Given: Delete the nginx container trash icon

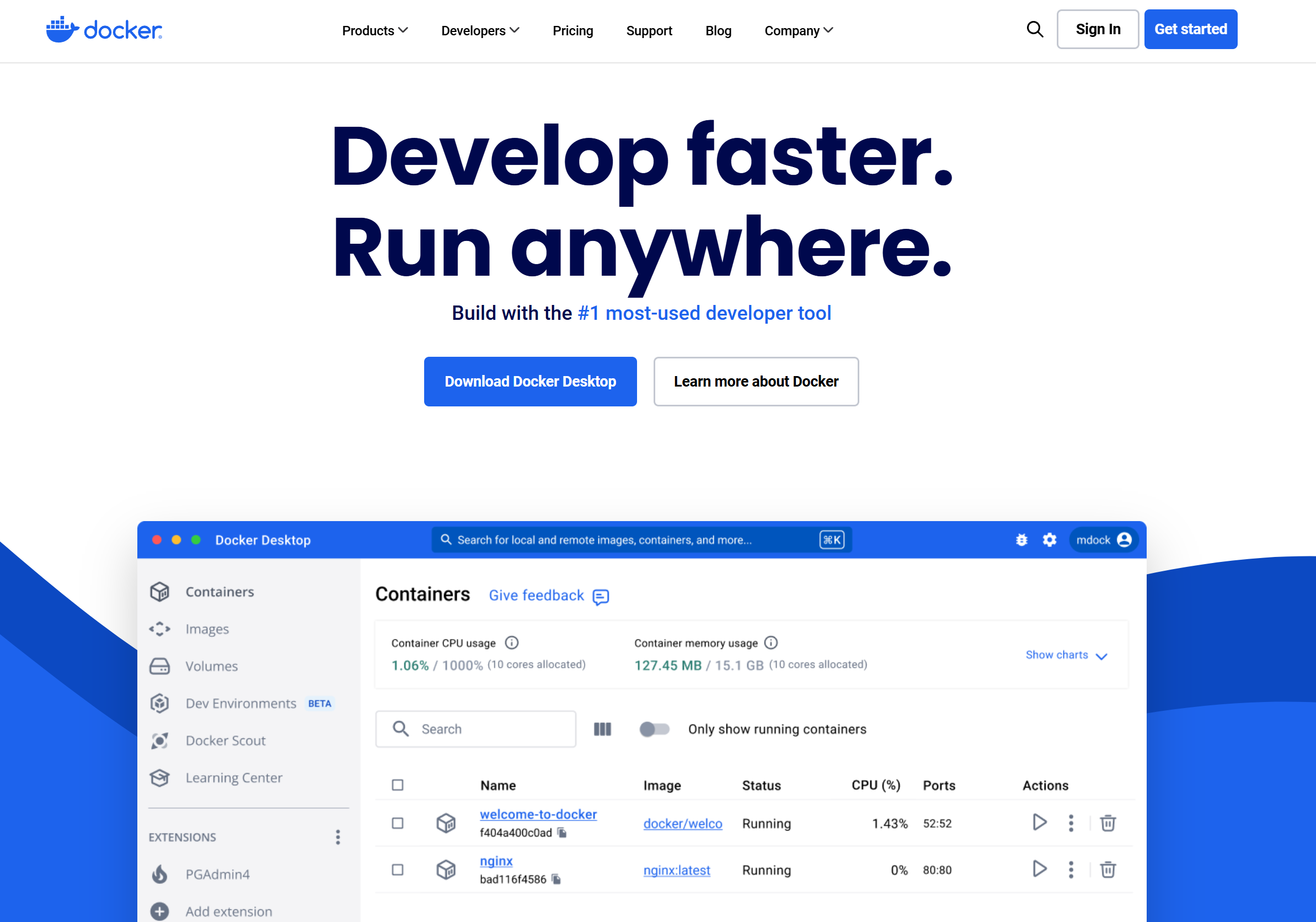Looking at the screenshot, I should coord(1108,869).
